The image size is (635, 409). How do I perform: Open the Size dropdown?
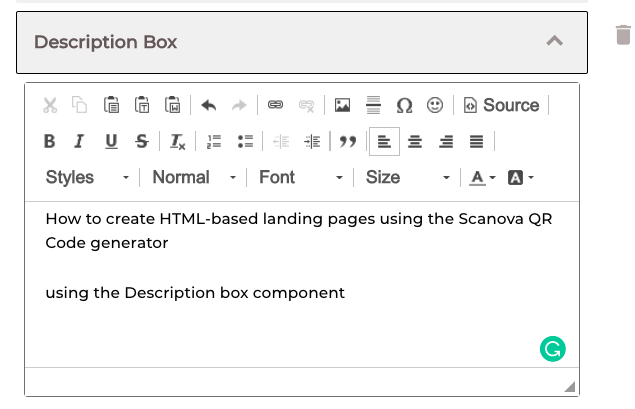tap(408, 177)
